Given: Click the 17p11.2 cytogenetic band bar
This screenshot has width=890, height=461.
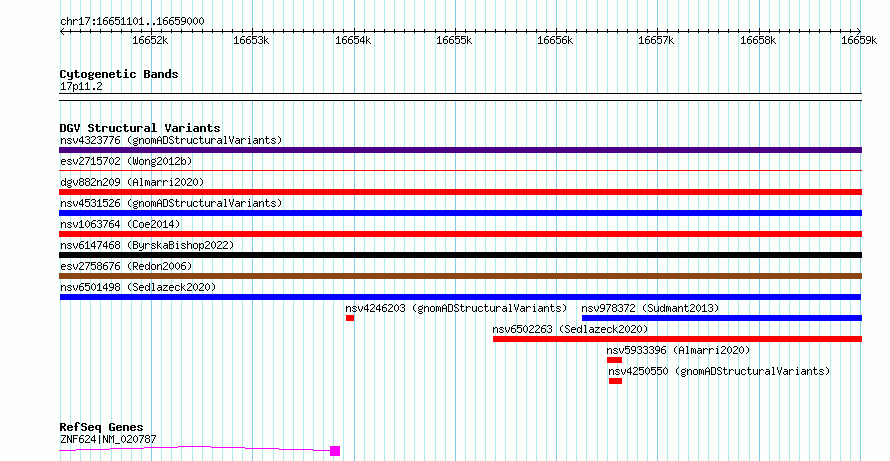Looking at the screenshot, I should [460, 97].
